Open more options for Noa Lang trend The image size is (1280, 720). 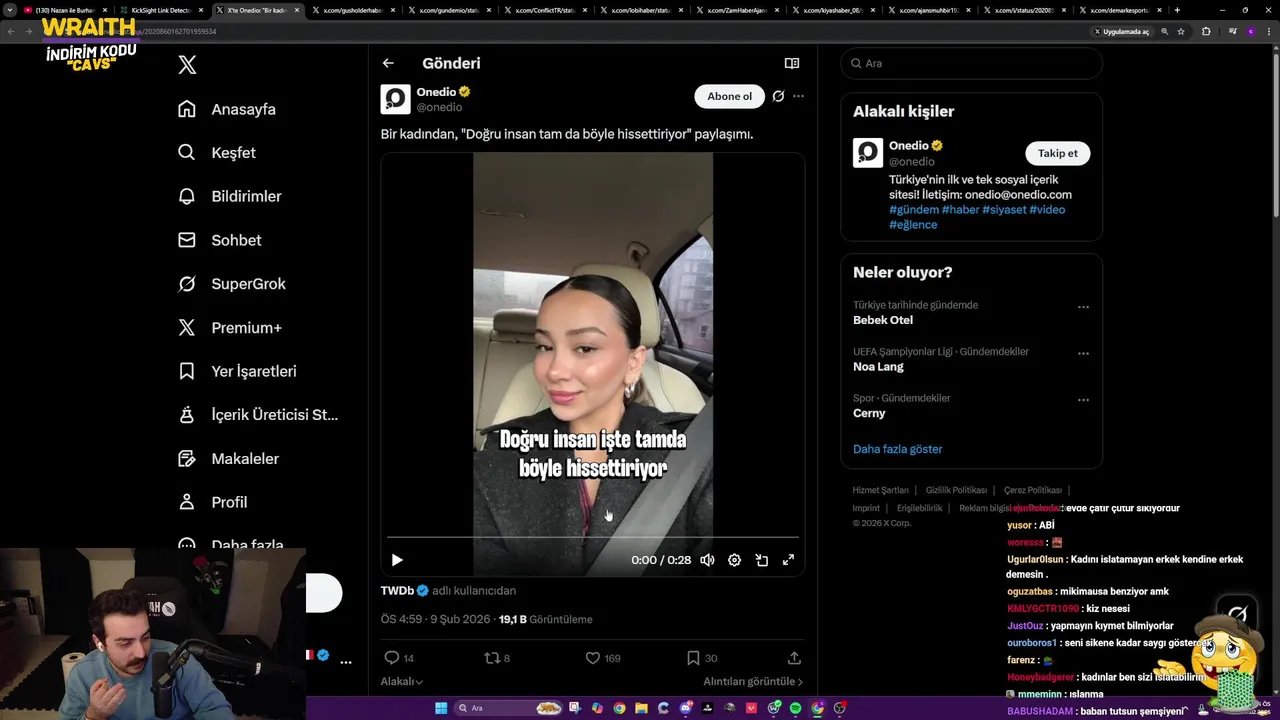coord(1083,353)
